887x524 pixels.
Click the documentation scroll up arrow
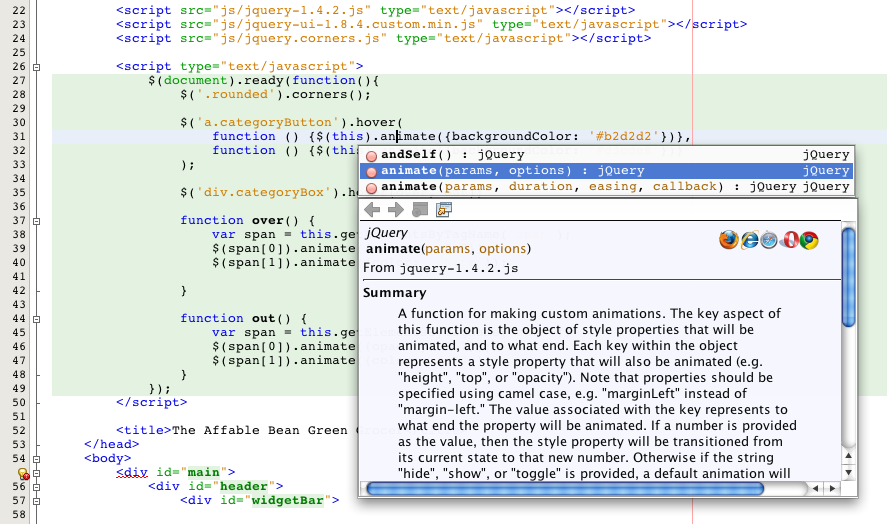click(x=848, y=456)
